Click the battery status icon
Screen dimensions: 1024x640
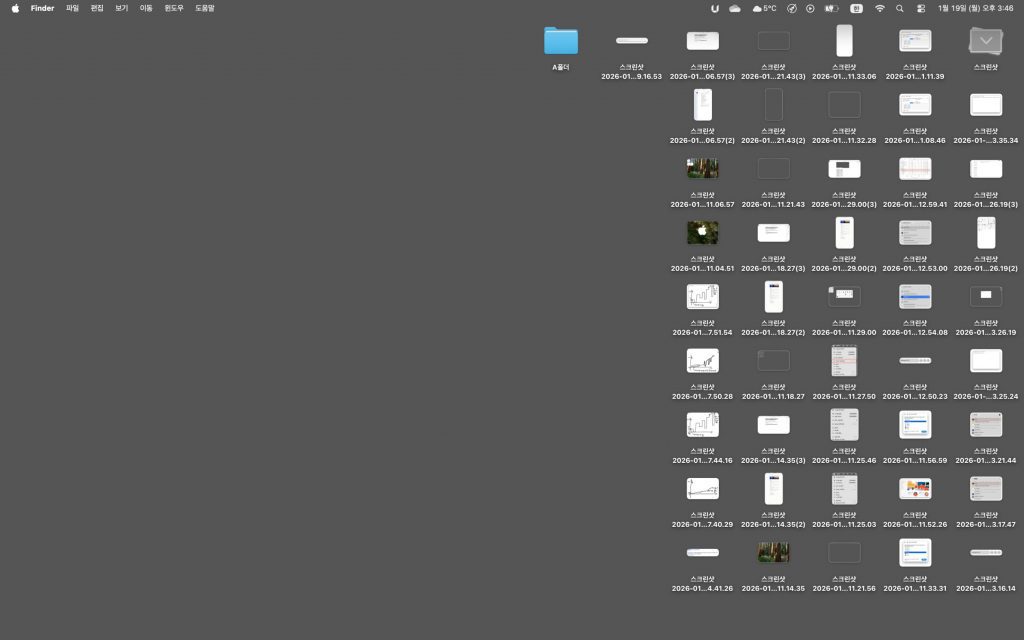click(x=830, y=8)
